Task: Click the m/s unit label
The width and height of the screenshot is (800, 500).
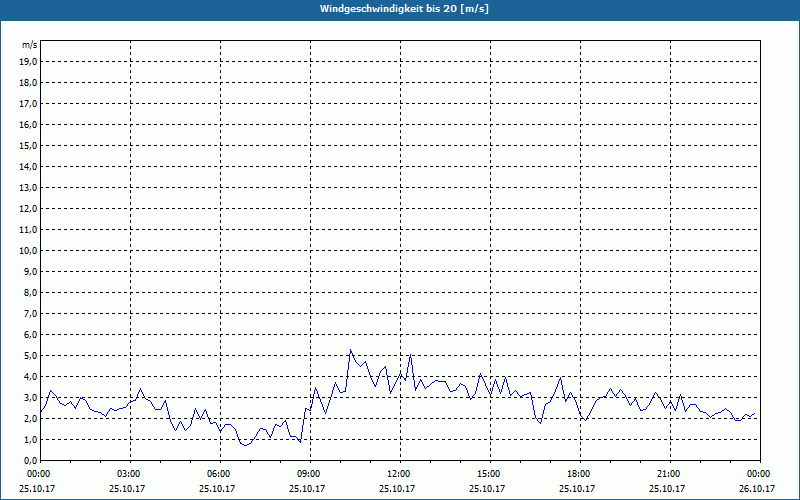Action: coord(30,45)
